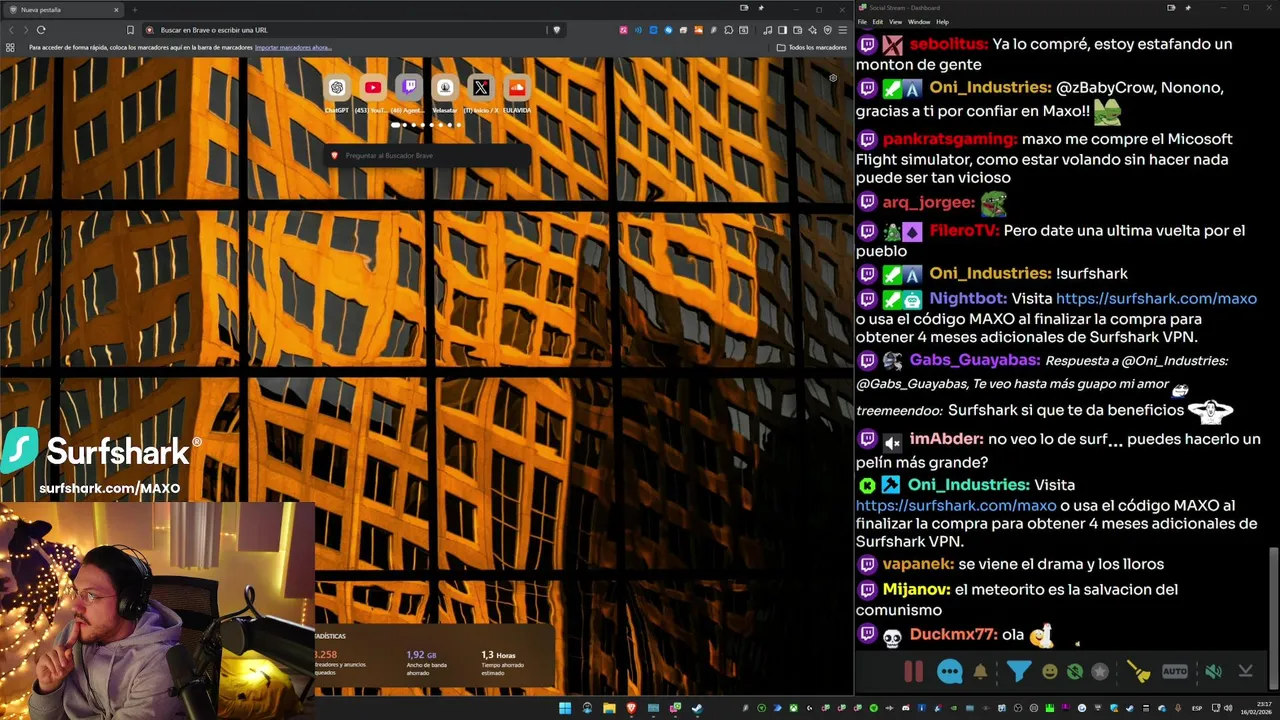Click the username vapanek in chat
This screenshot has width=1280, height=720.
coord(918,564)
